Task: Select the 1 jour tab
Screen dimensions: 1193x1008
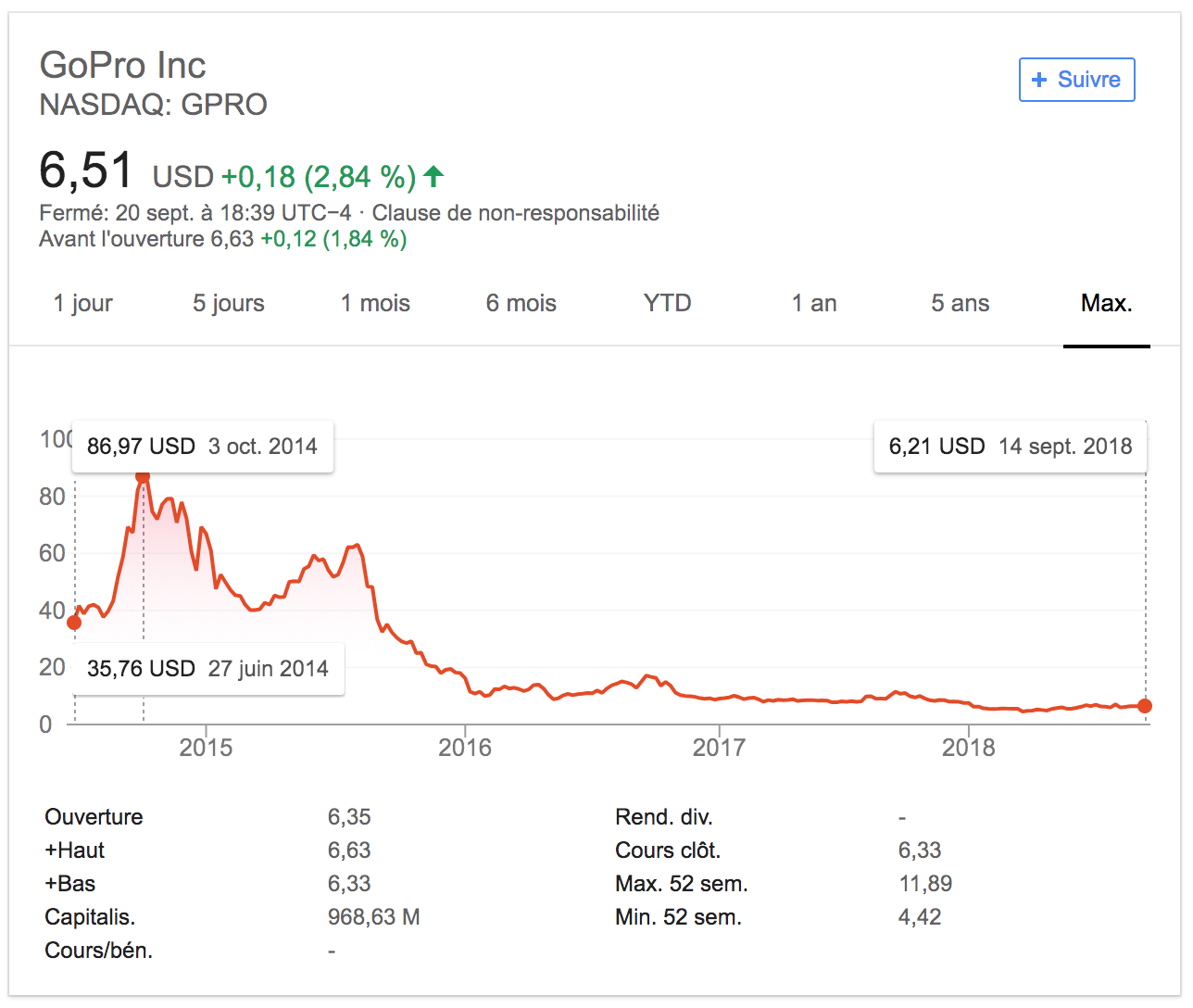Action: click(83, 303)
